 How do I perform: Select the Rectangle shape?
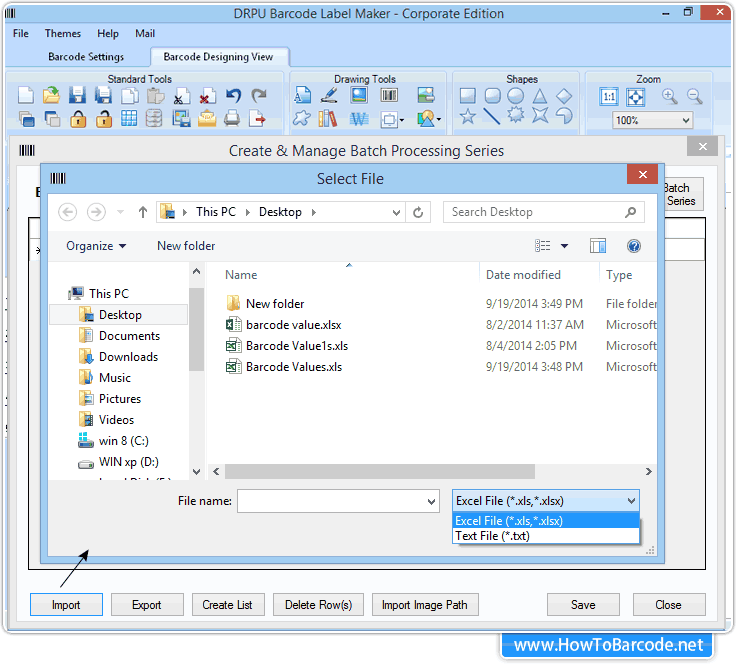point(467,96)
